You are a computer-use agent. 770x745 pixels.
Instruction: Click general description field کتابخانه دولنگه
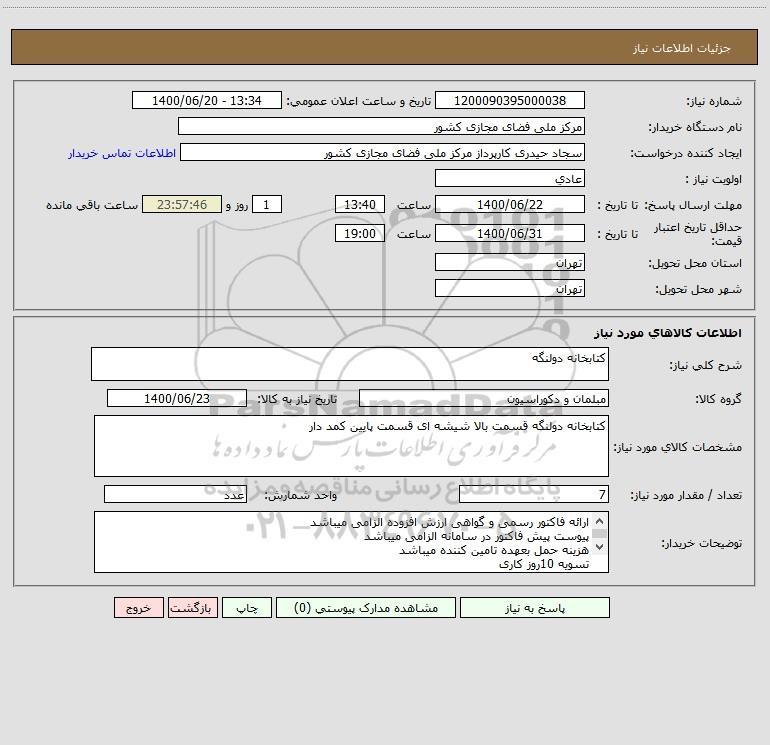click(x=350, y=364)
